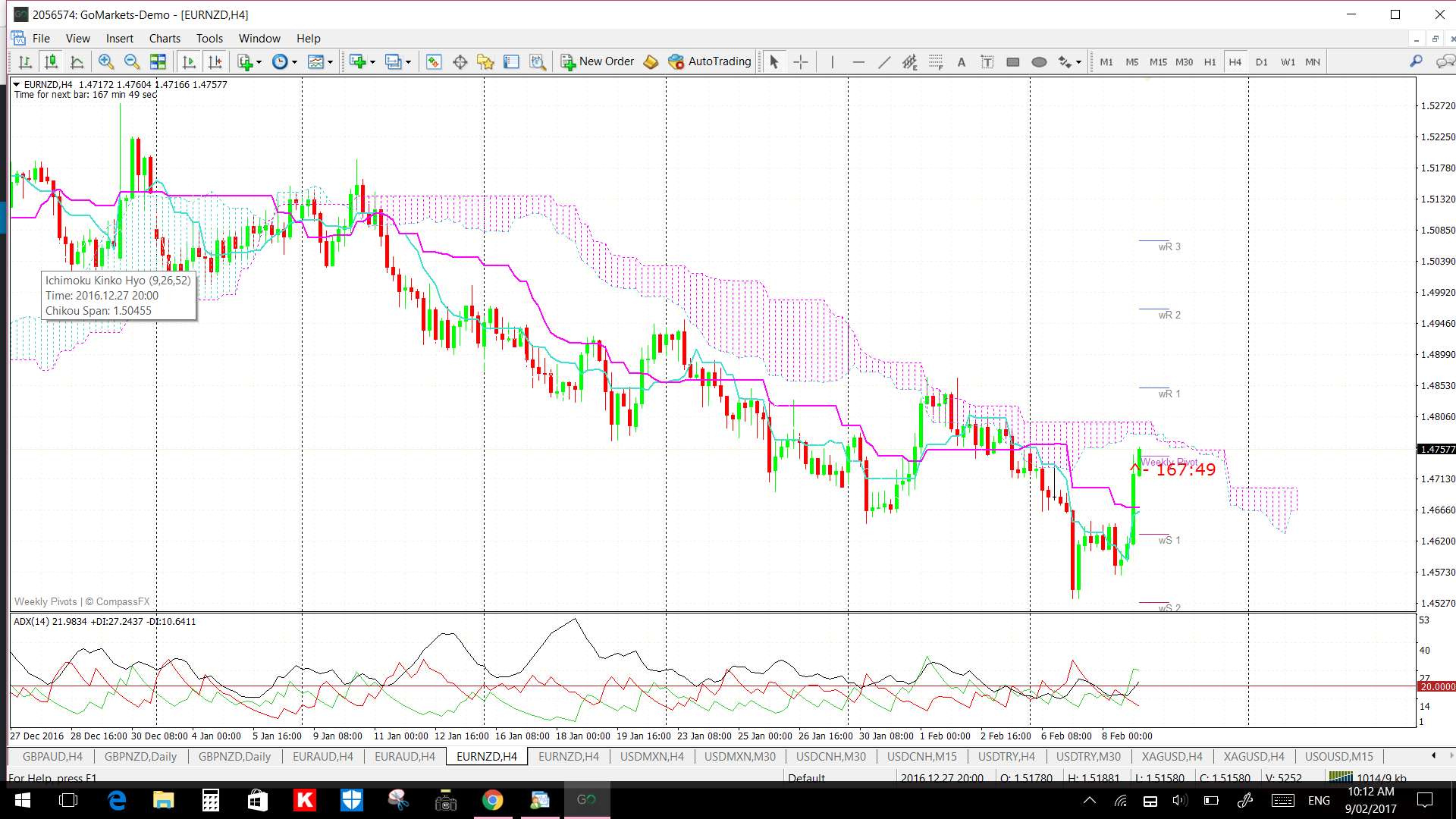This screenshot has height=819, width=1456.
Task: Show the Market Watch panel
Action: click(434, 62)
